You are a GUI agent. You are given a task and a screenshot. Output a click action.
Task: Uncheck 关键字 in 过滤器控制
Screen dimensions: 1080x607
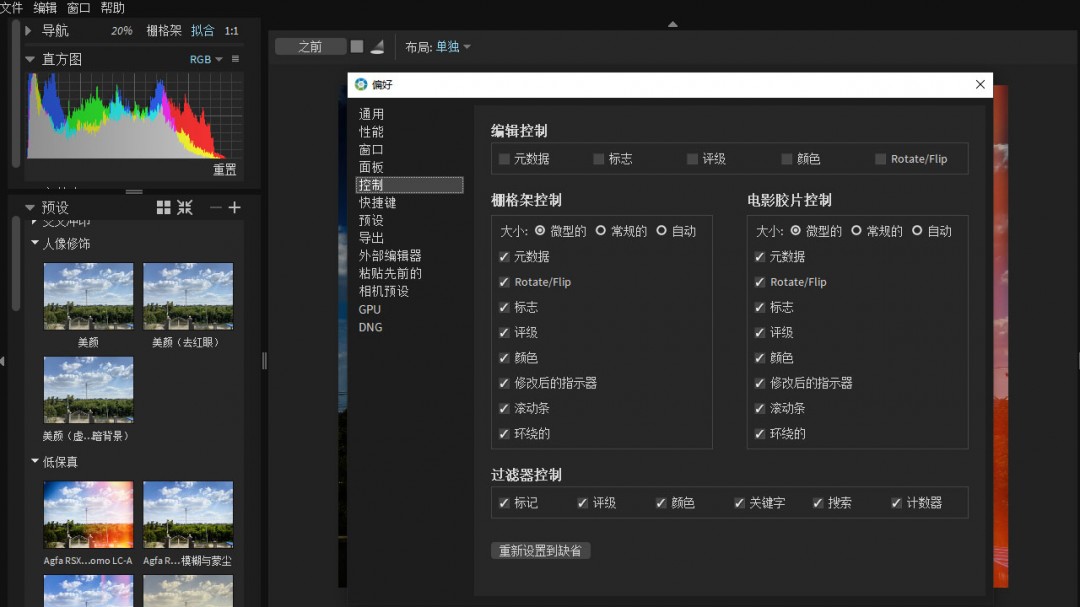pyautogui.click(x=740, y=503)
